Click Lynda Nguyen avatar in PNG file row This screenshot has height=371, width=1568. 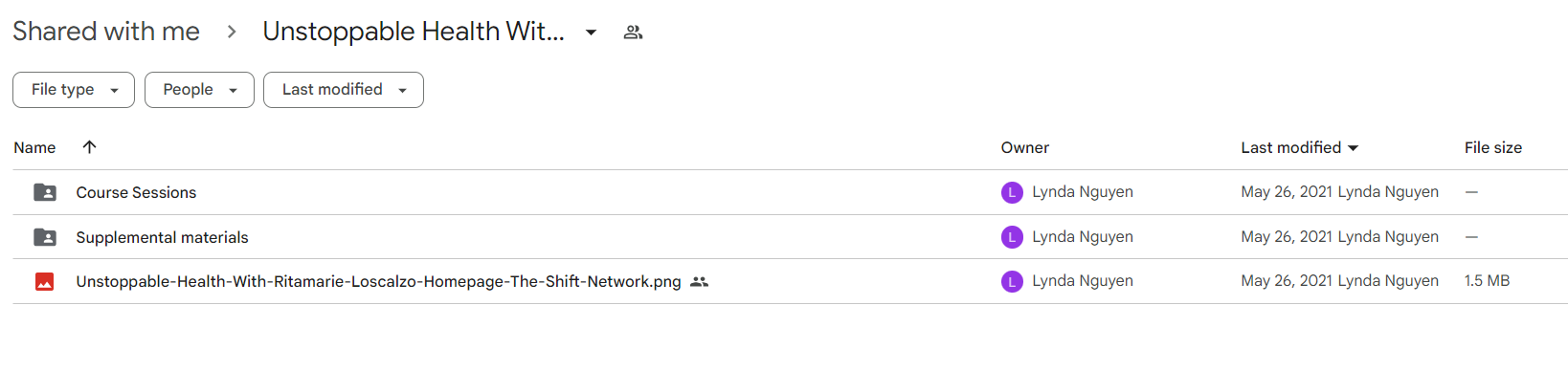click(1012, 281)
